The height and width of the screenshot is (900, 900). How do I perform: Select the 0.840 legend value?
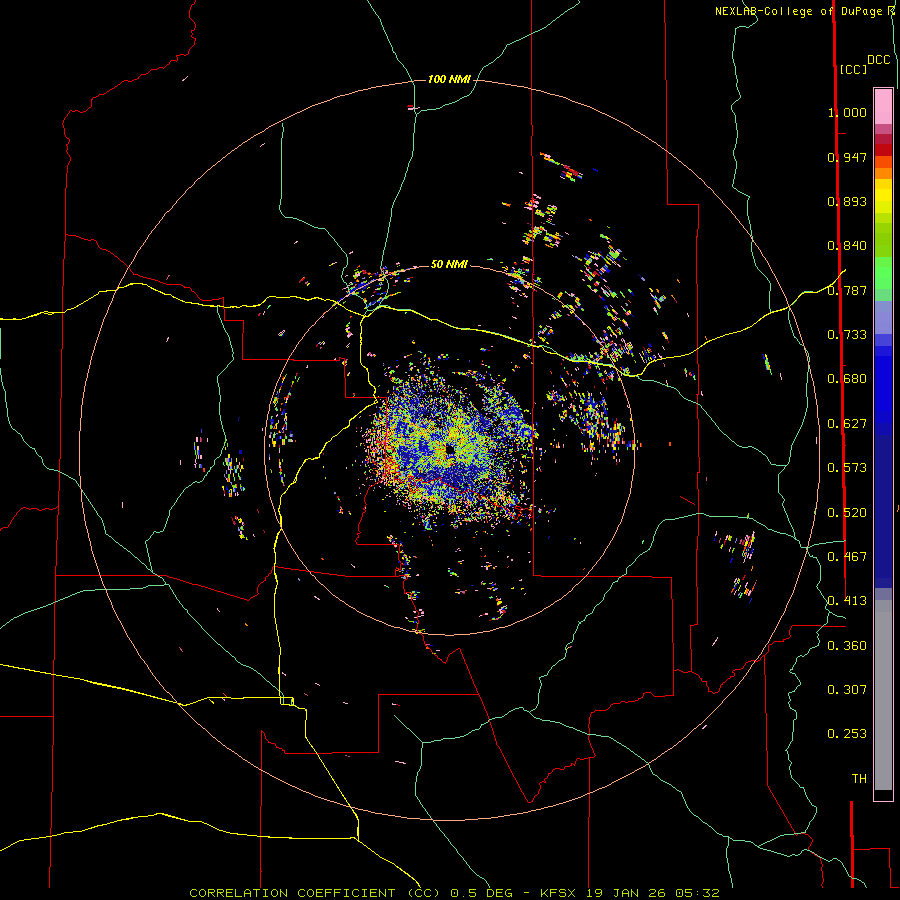pyautogui.click(x=847, y=246)
